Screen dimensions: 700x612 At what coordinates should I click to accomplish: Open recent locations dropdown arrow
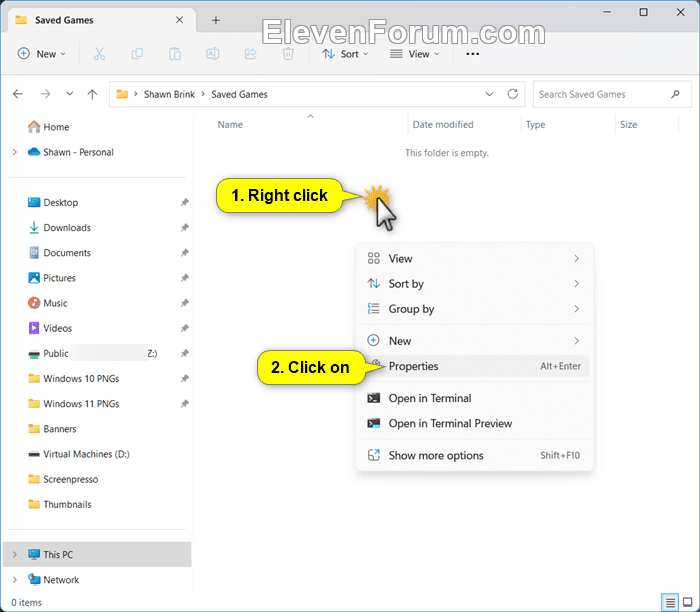[69, 94]
